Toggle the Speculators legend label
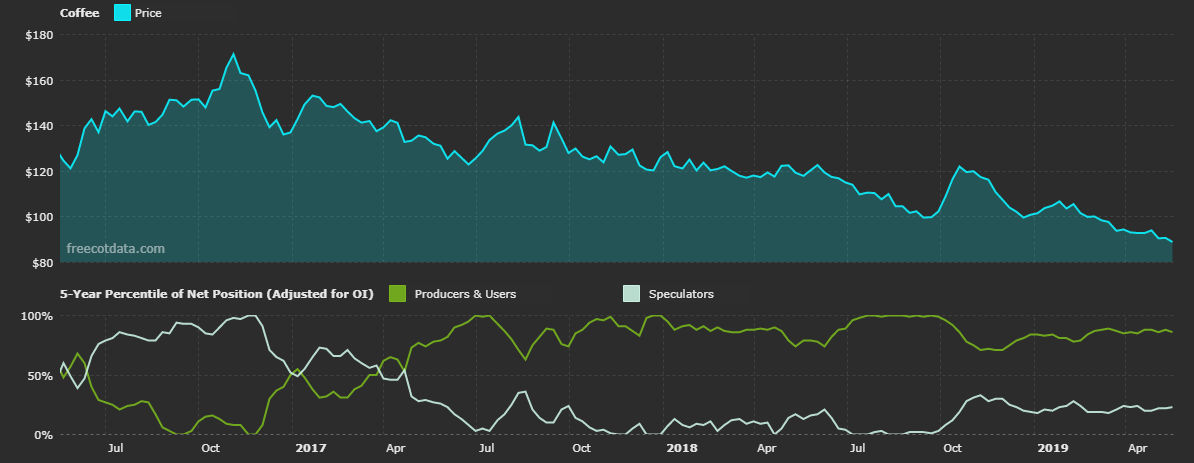Viewport: 1194px width, 463px height. pos(681,294)
